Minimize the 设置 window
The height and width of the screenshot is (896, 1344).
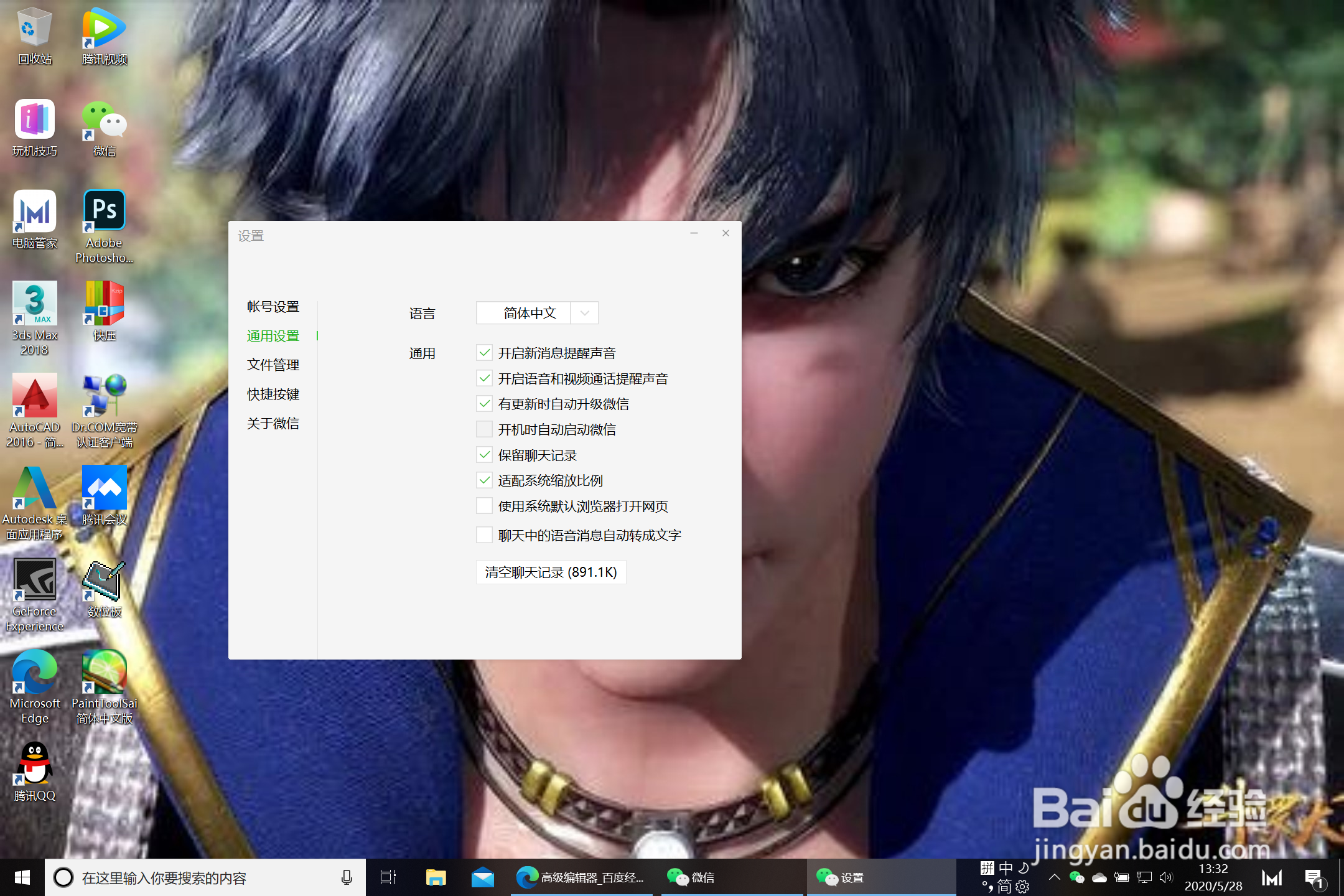694,233
